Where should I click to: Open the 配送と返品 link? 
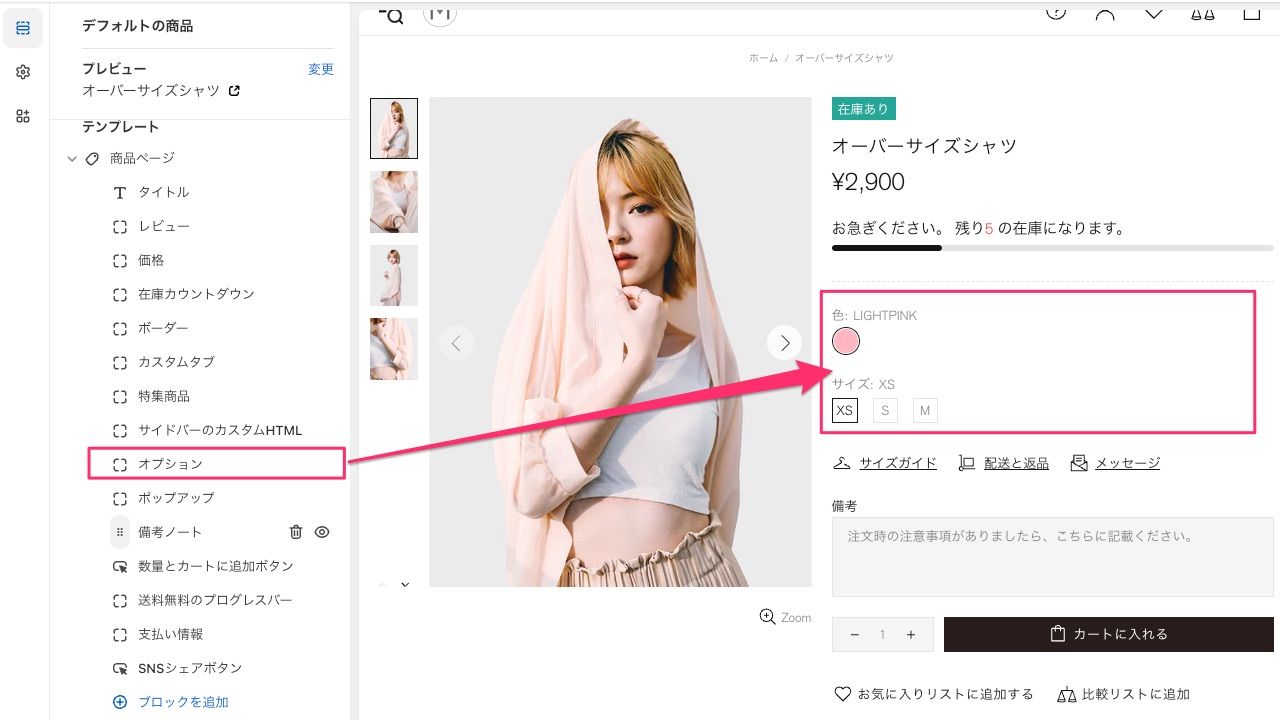point(1016,463)
